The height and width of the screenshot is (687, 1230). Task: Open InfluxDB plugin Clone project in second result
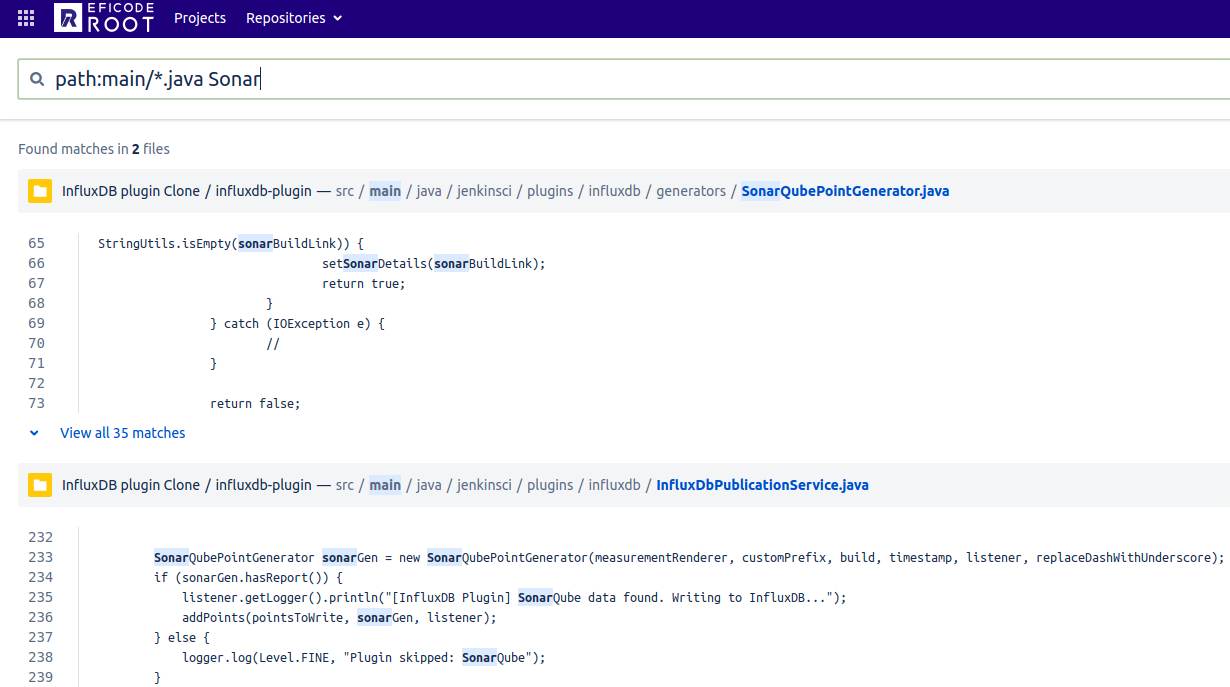131,485
